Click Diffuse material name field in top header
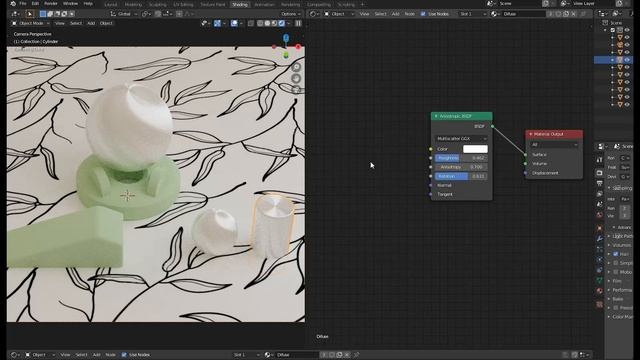The image size is (640, 360). [x=524, y=14]
